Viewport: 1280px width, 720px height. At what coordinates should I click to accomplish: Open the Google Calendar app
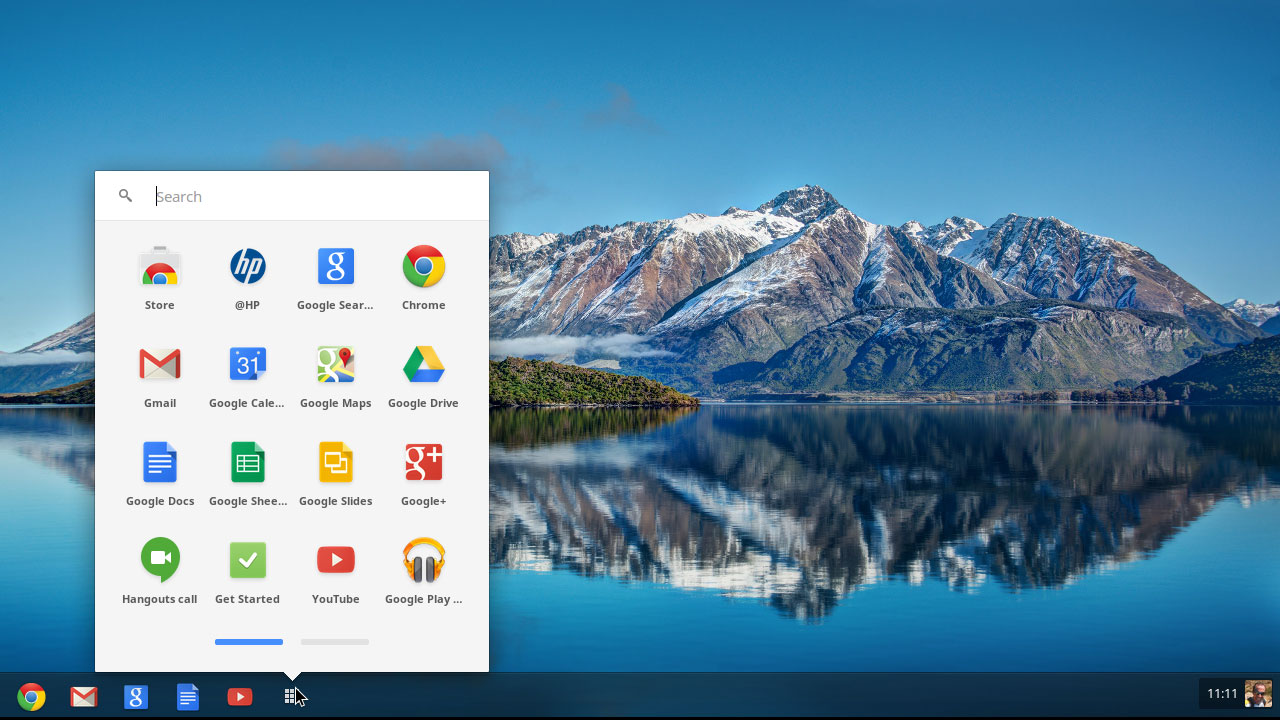[248, 365]
